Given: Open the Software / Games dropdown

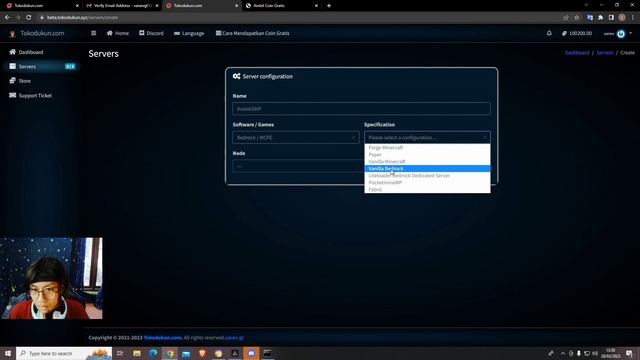Looking at the screenshot, I should [x=296, y=138].
